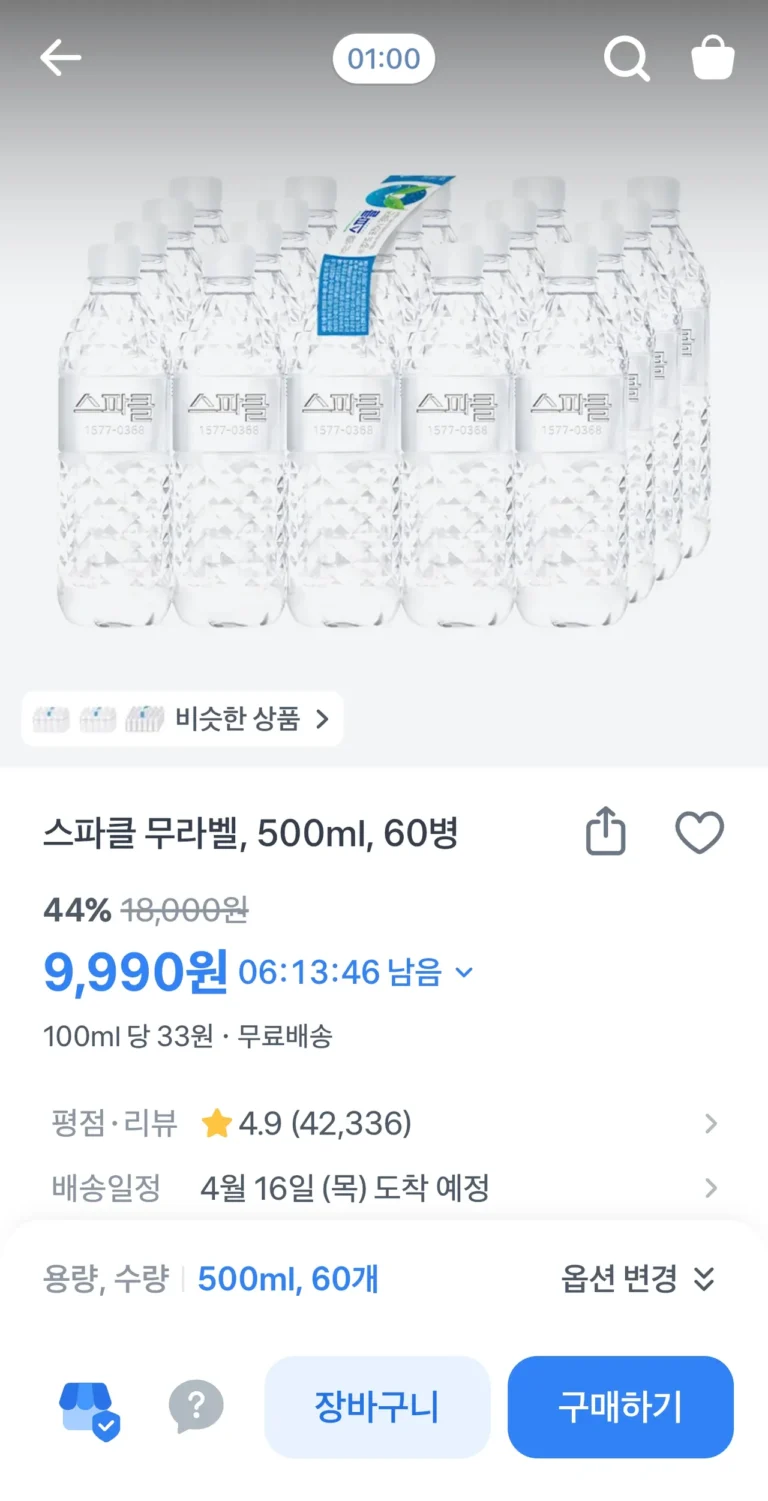Click the 스파클 무라벨 product title

pos(250,833)
